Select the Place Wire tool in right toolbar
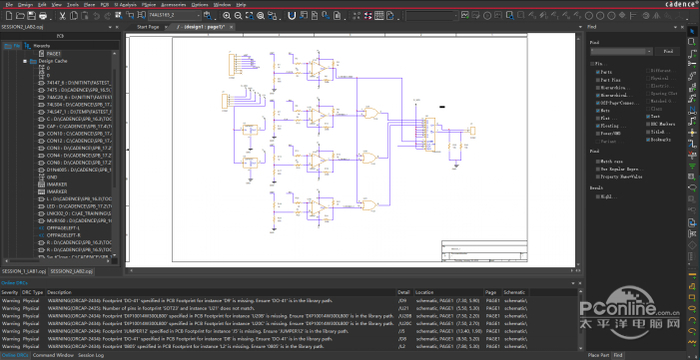700x360 pixels. click(692, 53)
